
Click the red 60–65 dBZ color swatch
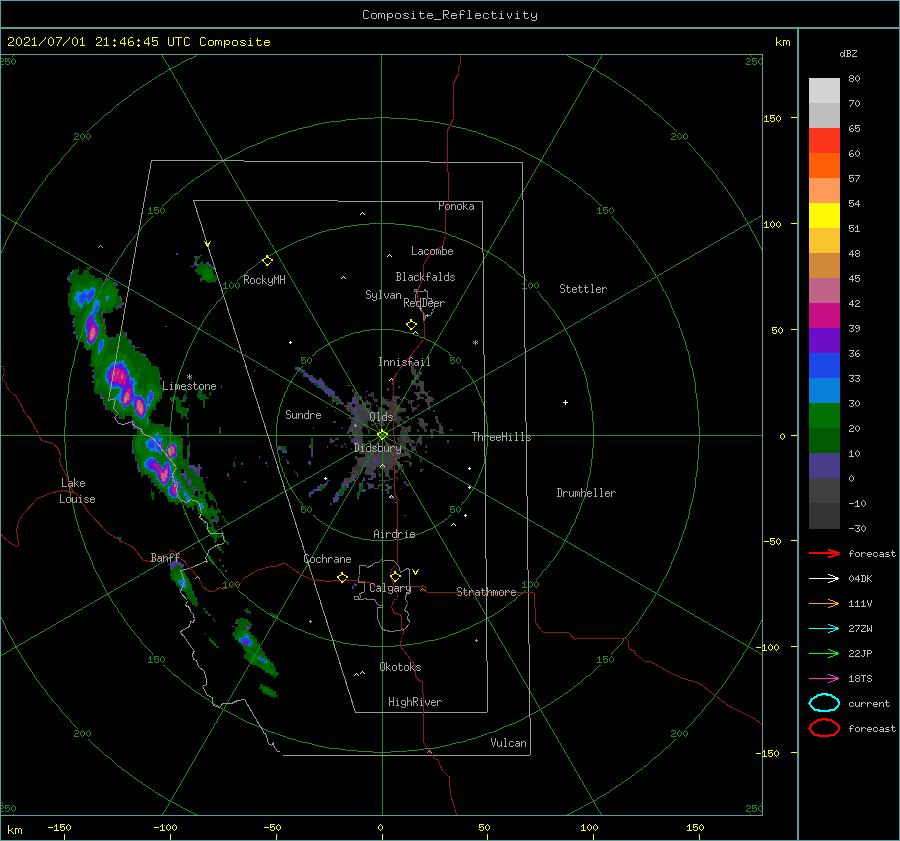824,141
